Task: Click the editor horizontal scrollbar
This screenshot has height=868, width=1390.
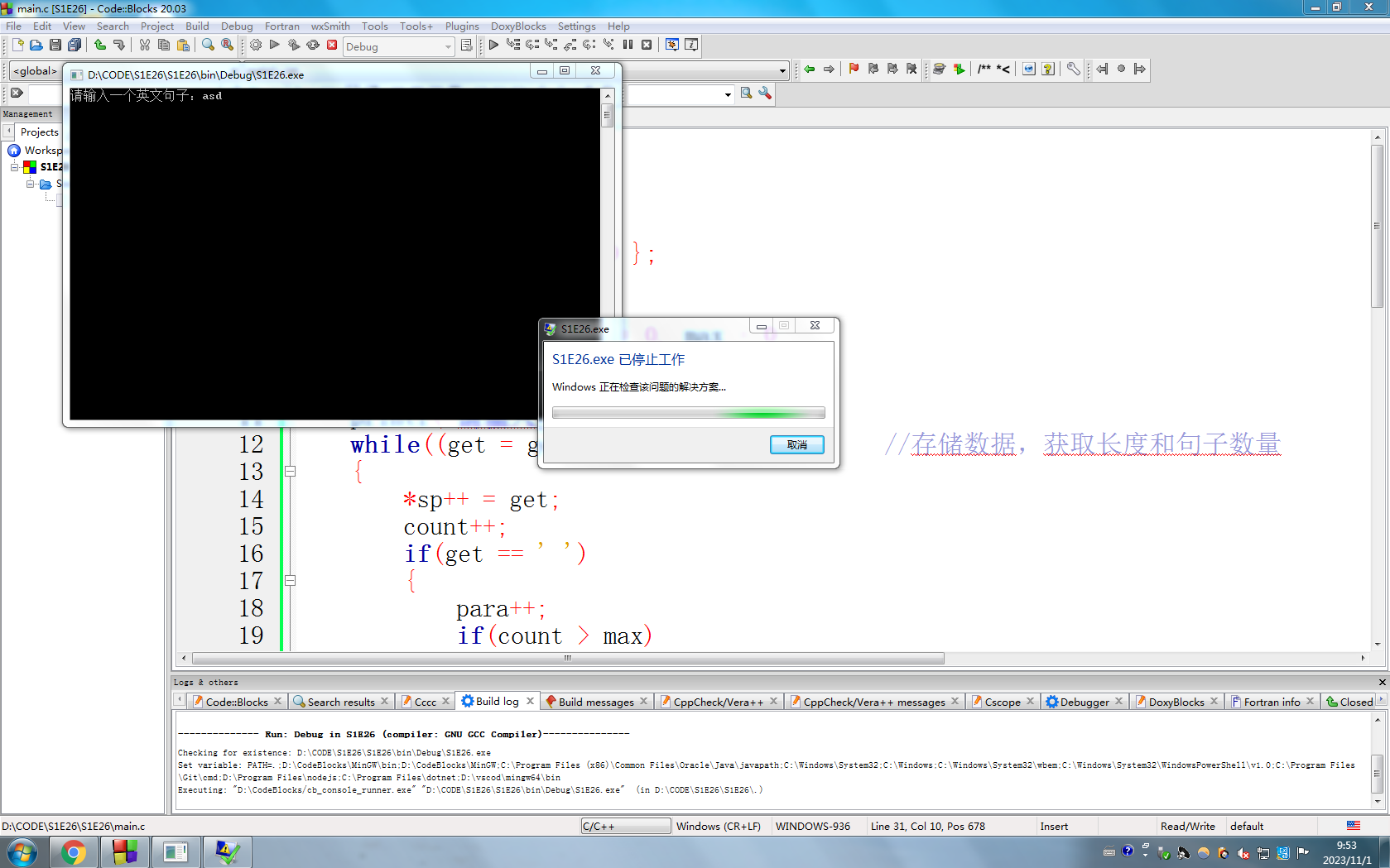Action: [568, 659]
